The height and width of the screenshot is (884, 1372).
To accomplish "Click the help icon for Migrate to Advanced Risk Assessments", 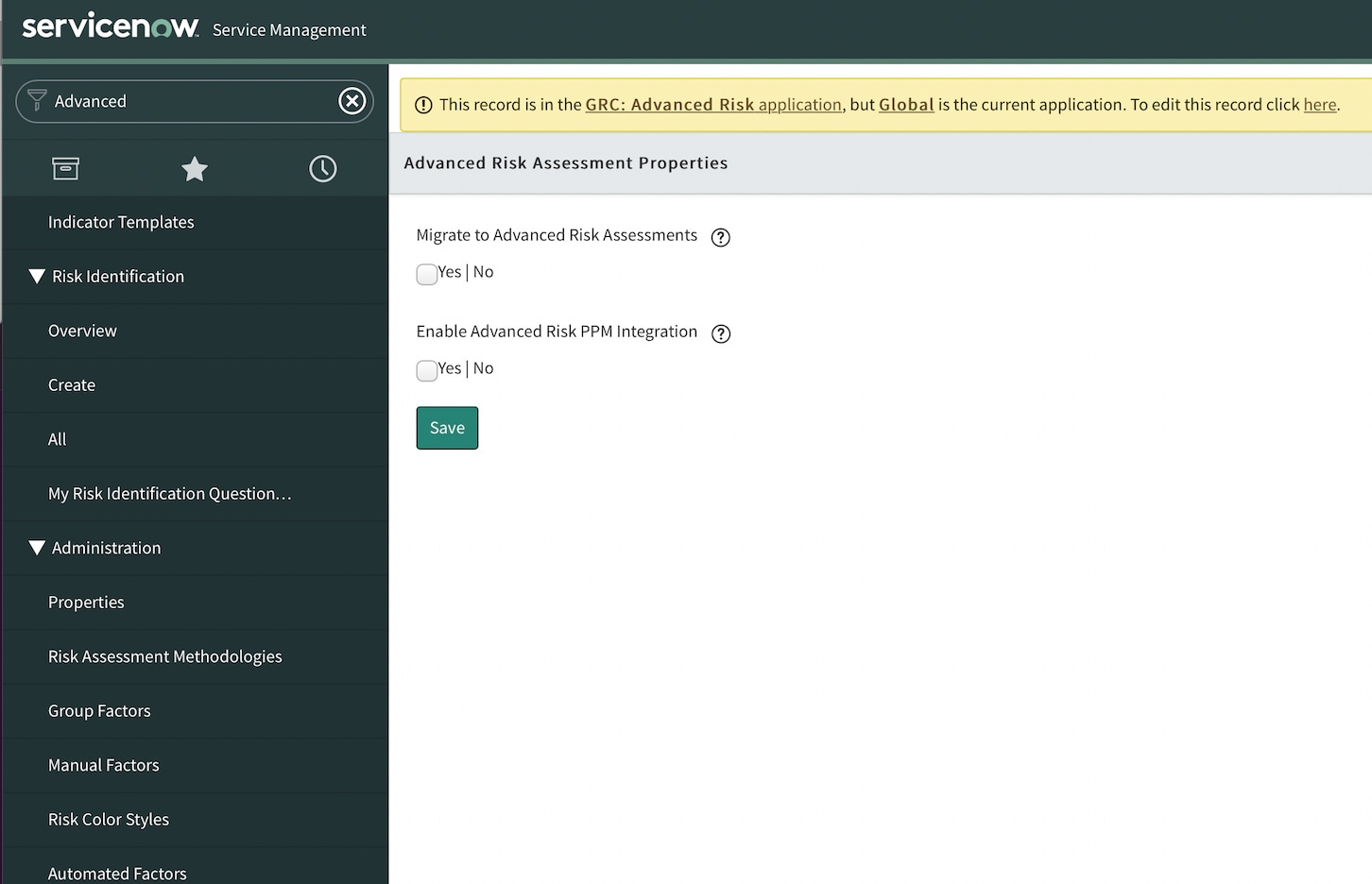I will pyautogui.click(x=720, y=237).
